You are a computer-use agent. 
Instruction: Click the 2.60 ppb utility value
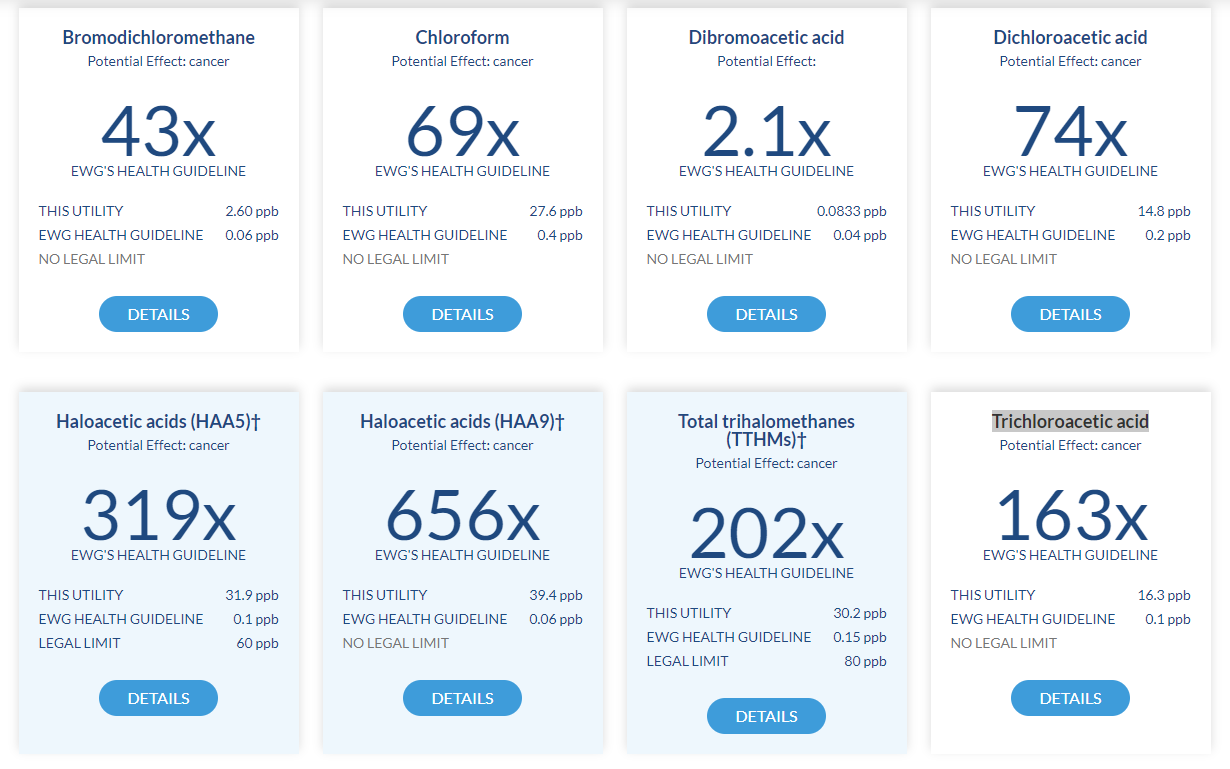(252, 211)
